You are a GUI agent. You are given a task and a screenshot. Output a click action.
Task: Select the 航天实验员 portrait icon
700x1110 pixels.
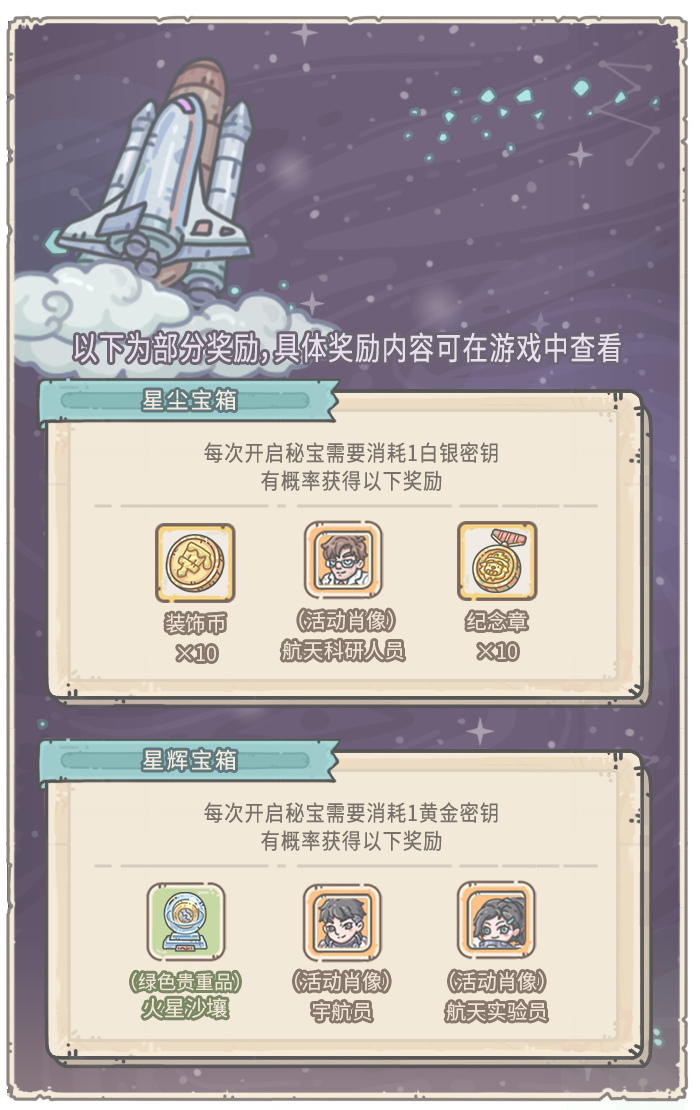click(x=496, y=921)
